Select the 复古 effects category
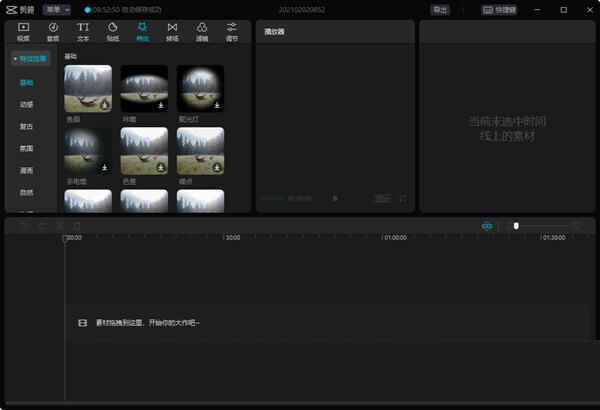The height and width of the screenshot is (410, 600). tap(27, 126)
